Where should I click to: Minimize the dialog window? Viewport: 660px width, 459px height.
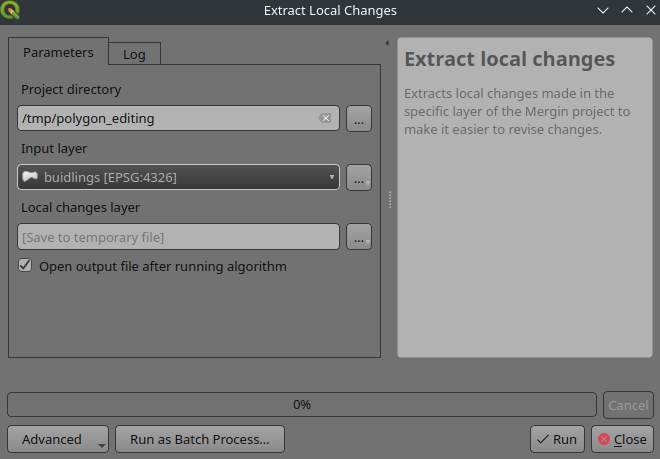(603, 11)
